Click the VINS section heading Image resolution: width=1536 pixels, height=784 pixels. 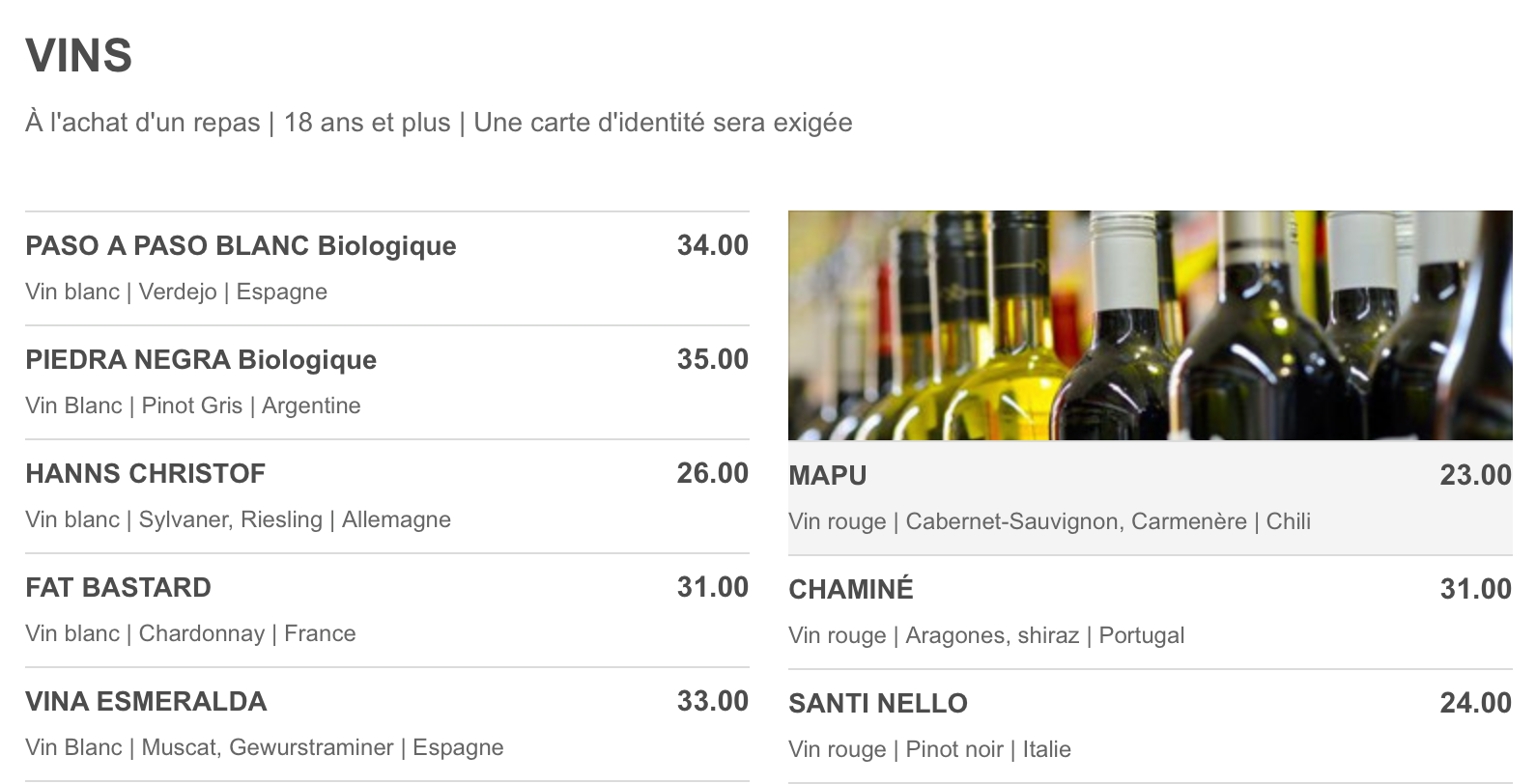[79, 55]
